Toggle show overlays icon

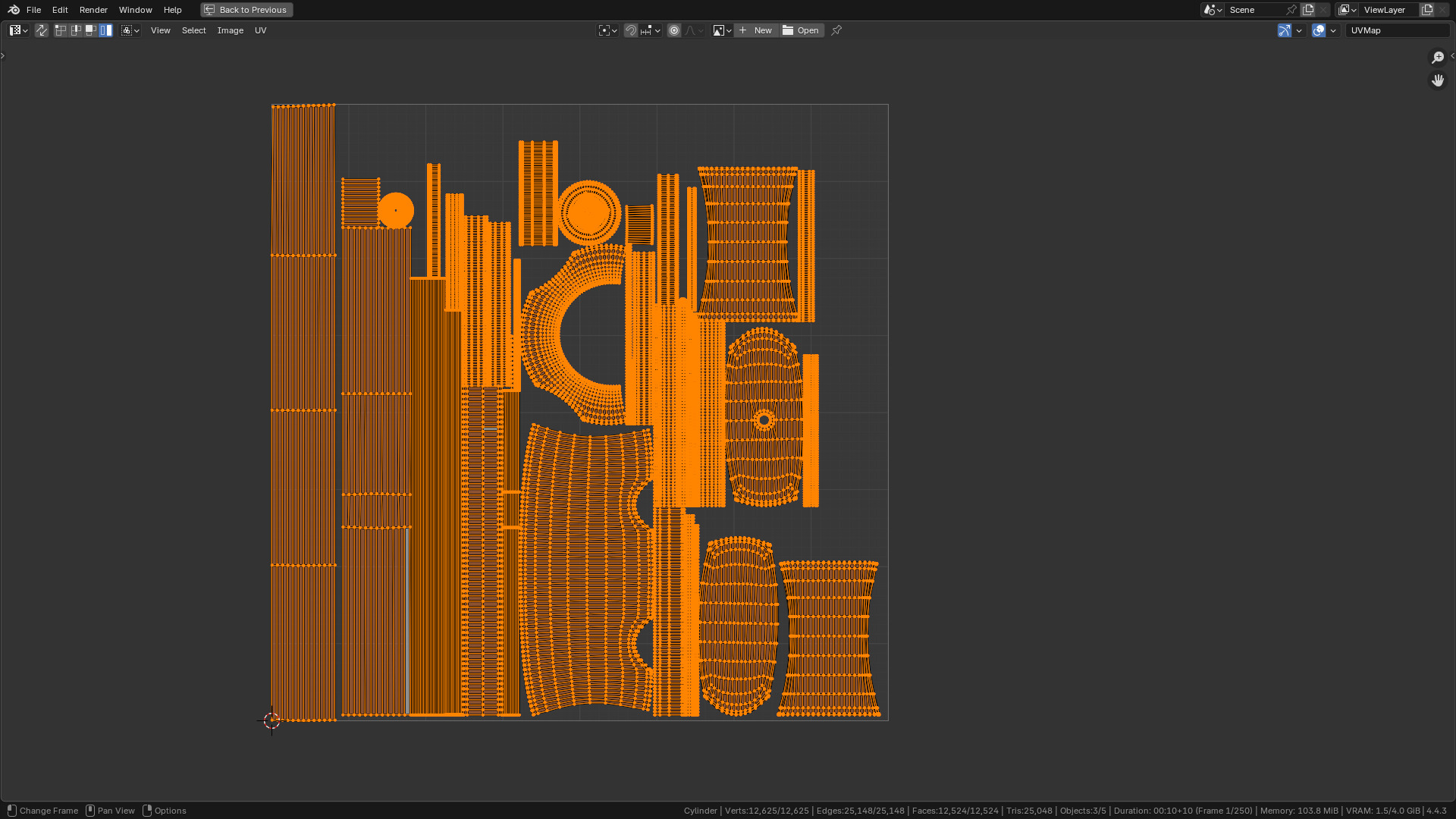tap(1319, 30)
